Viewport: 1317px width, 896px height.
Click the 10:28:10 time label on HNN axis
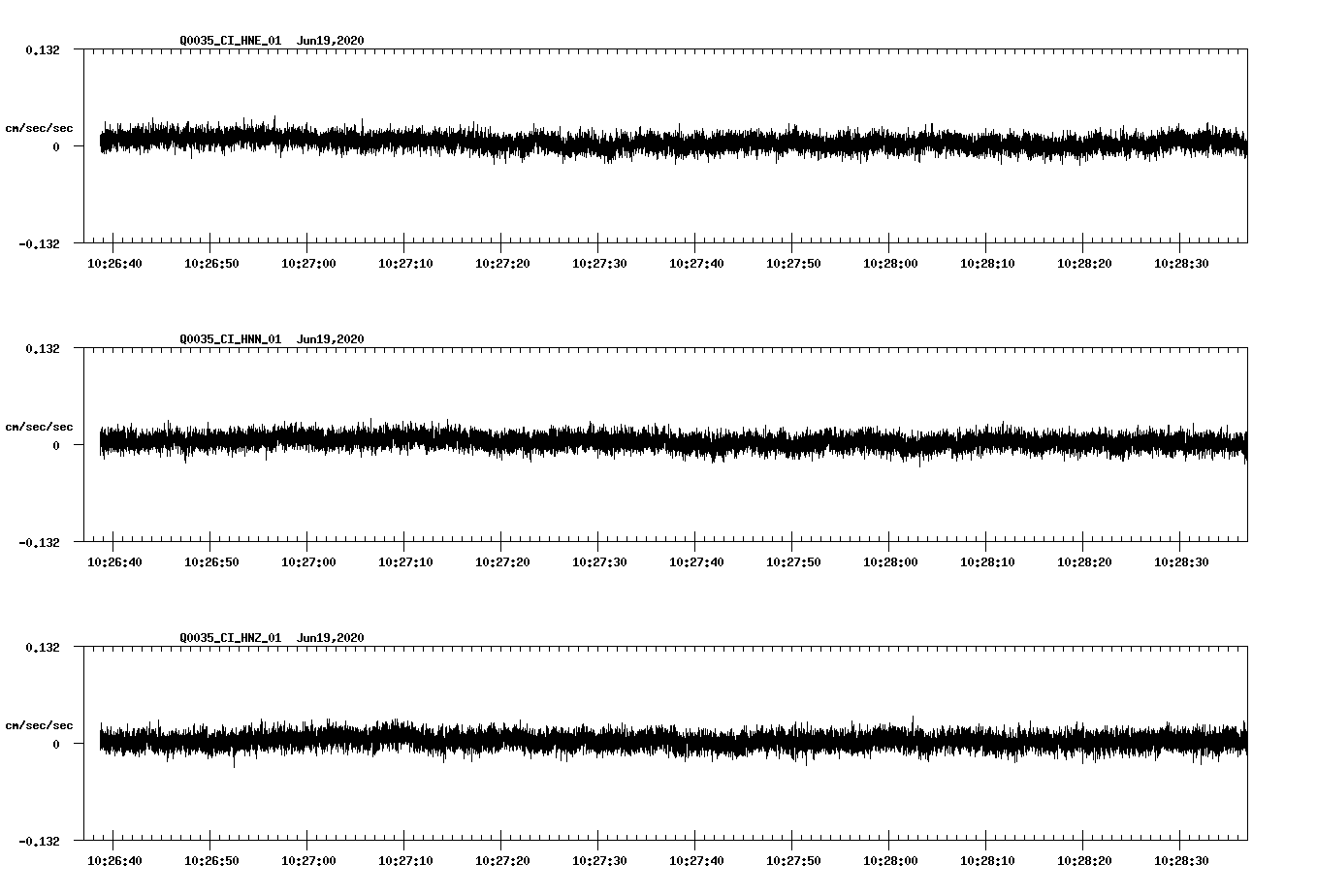[987, 562]
